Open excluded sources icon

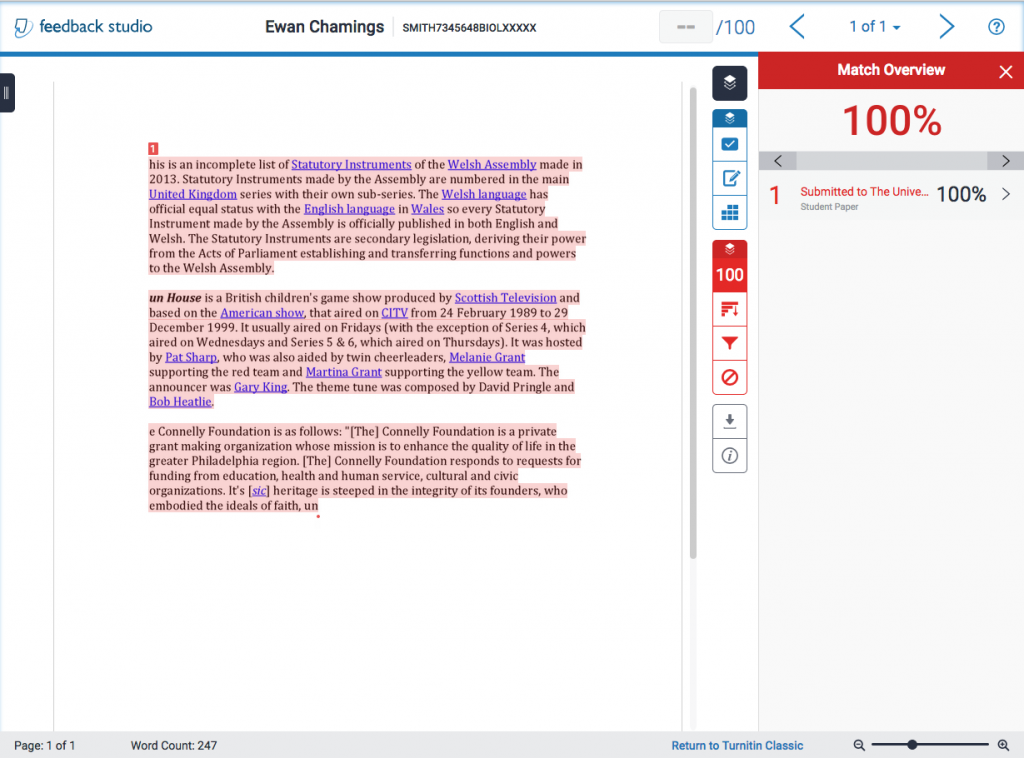click(729, 377)
